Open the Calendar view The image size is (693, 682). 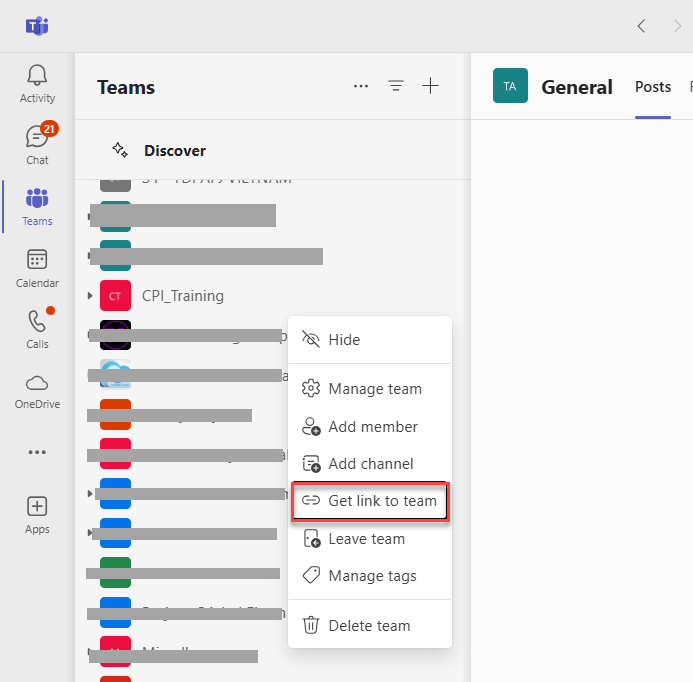(37, 268)
